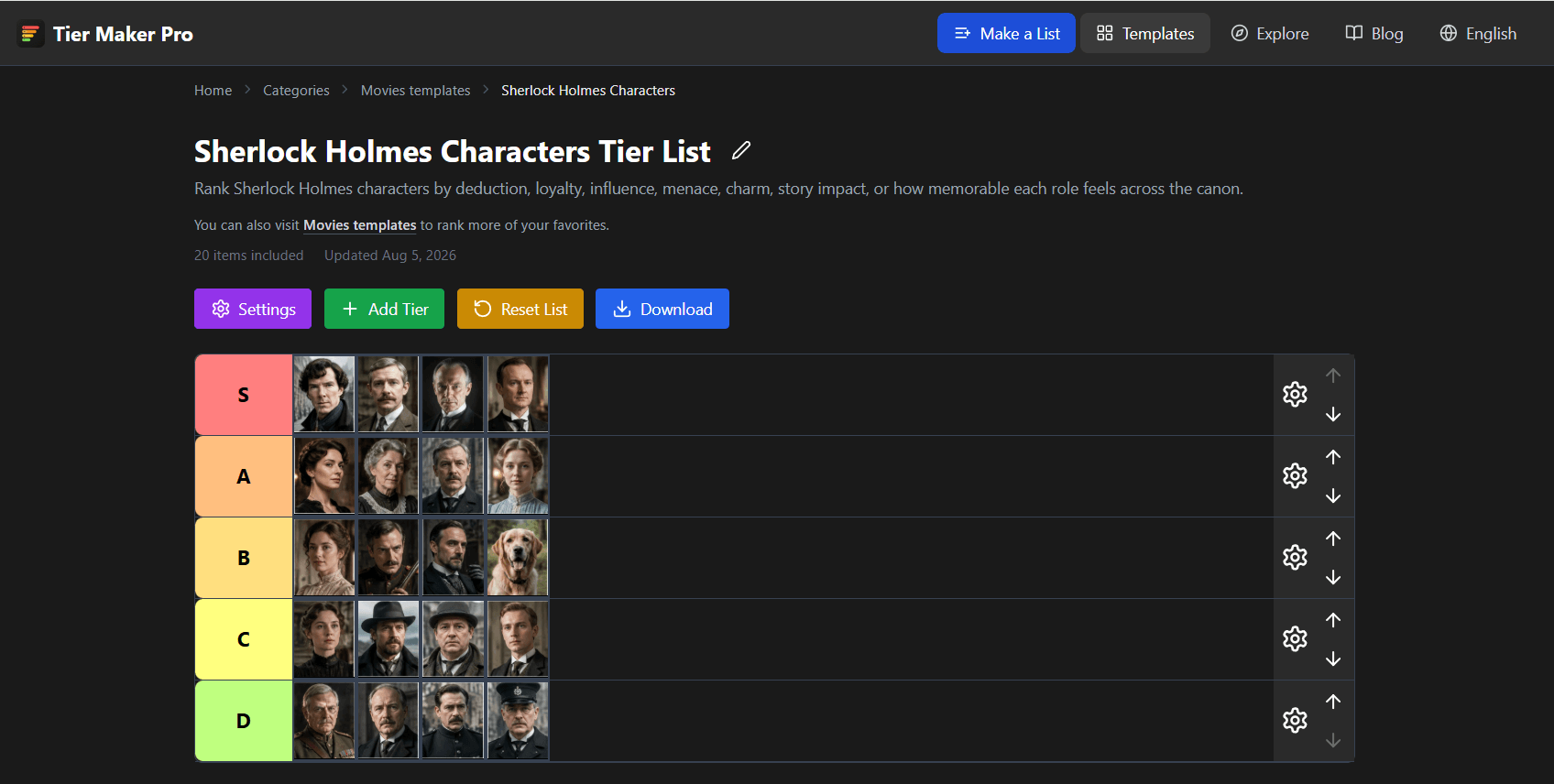Screen dimensions: 1554x784
Task: Select fourth C tier young man portrait
Action: [x=519, y=638]
